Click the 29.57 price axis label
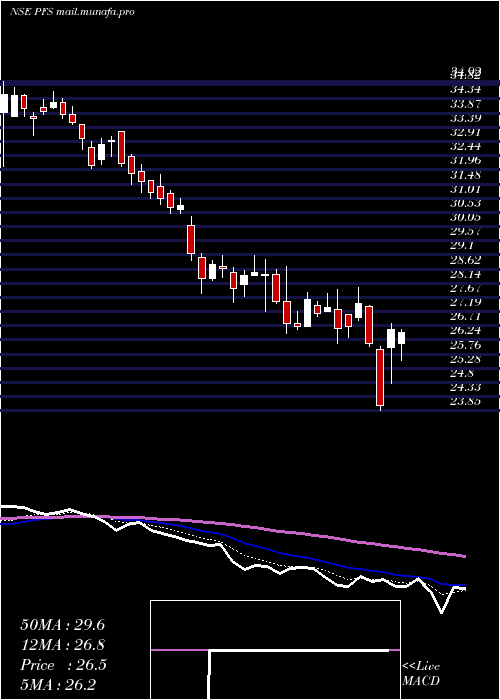Screen dimensions: 500x700 click(465, 231)
